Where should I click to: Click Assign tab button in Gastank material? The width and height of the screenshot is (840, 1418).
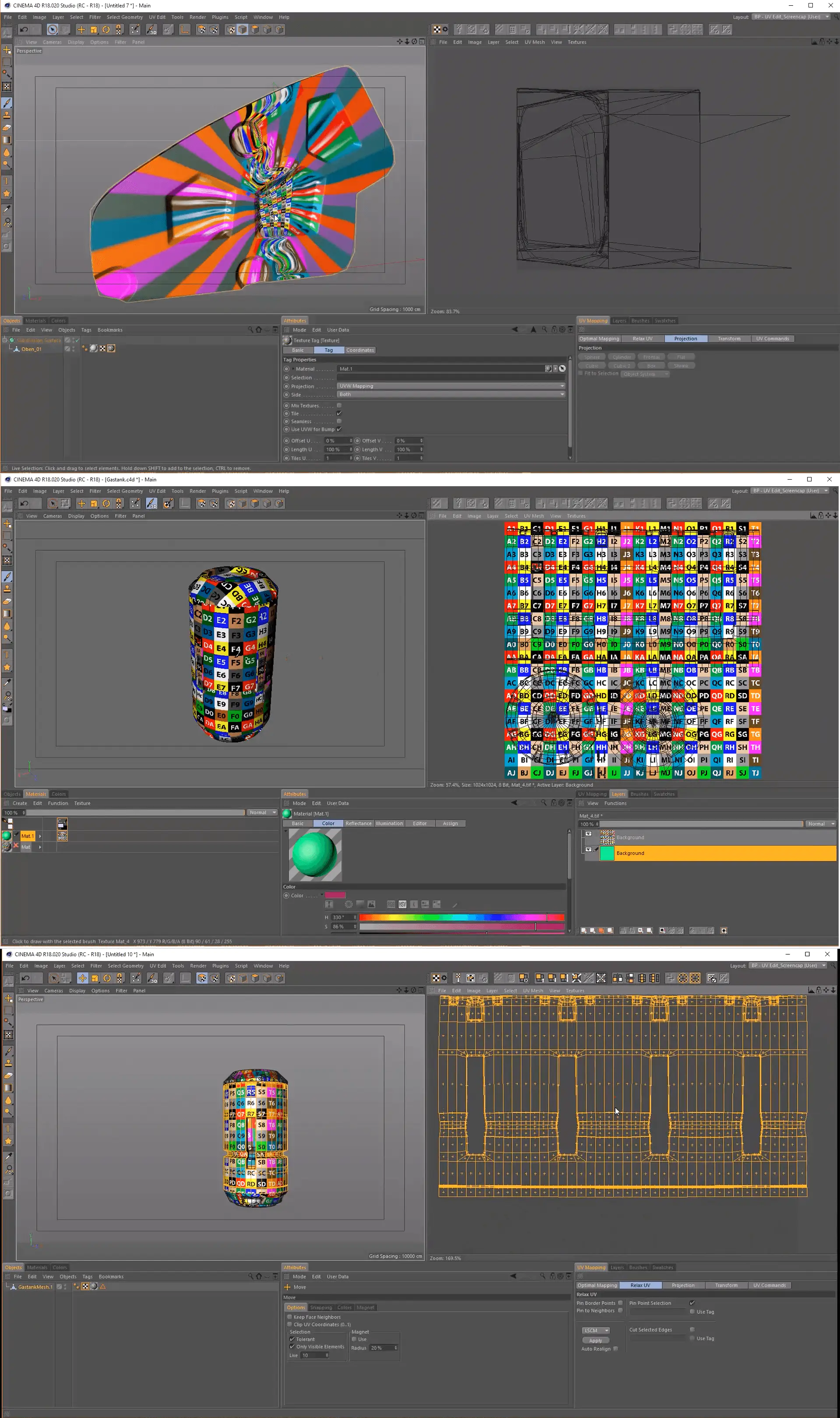pyautogui.click(x=451, y=824)
